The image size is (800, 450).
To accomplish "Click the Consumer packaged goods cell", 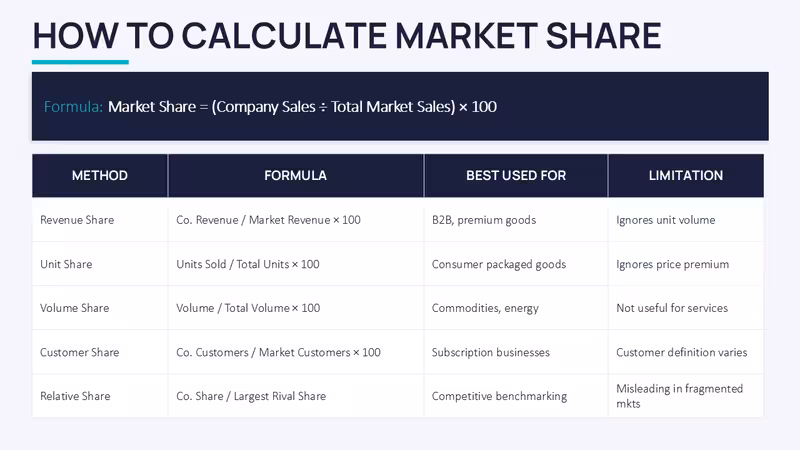I will tap(499, 264).
